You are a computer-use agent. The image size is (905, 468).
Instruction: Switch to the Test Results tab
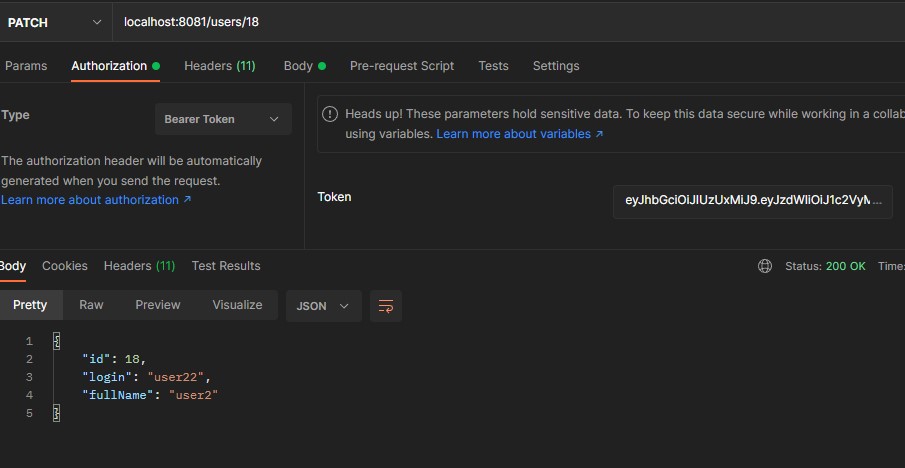coord(226,266)
